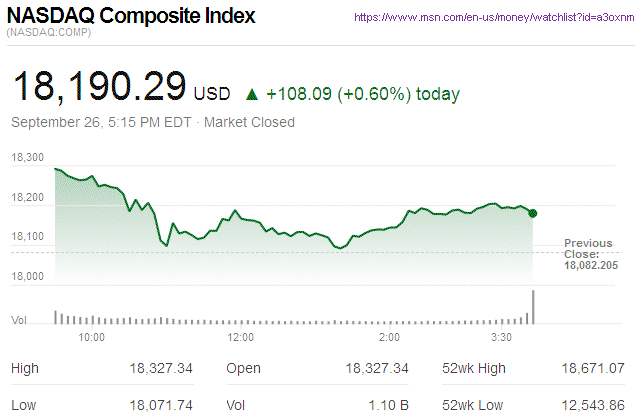The height and width of the screenshot is (420, 640).
Task: Click the NASDAQ Composite Index title
Action: 130,17
